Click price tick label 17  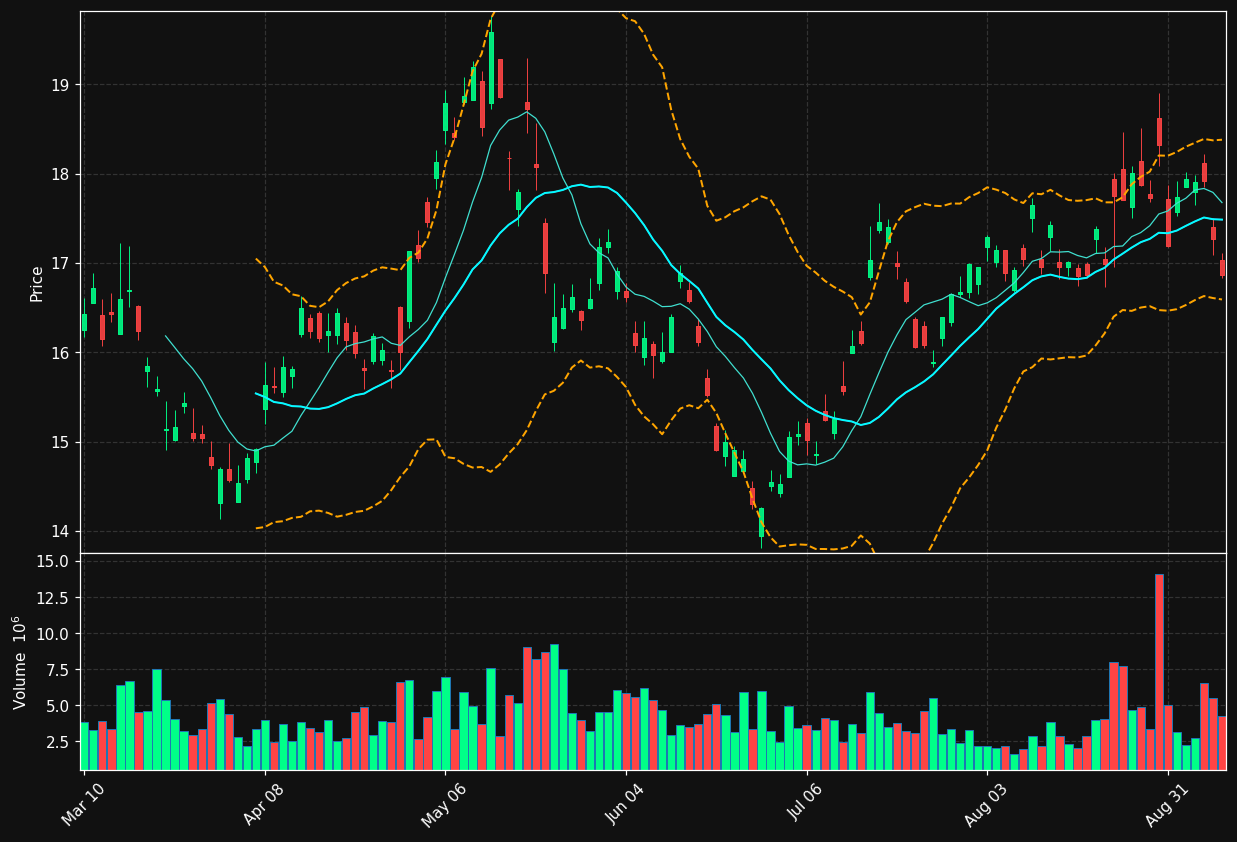pyautogui.click(x=61, y=264)
